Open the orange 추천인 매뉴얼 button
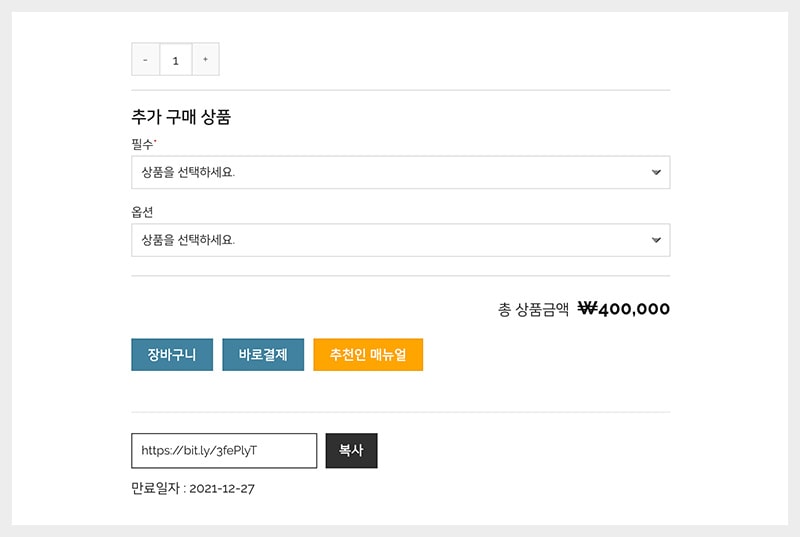This screenshot has width=800, height=537. [368, 355]
